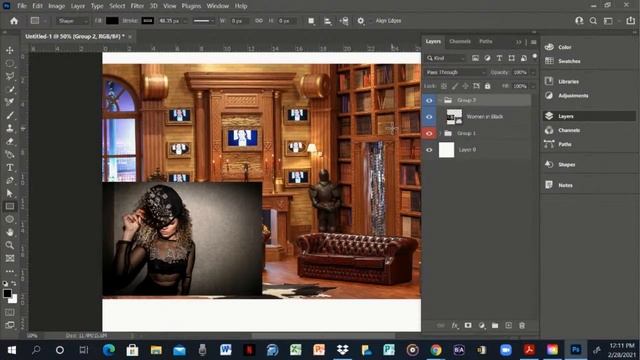
Task: Add layer style fx at panel bottom
Action: click(x=454, y=325)
